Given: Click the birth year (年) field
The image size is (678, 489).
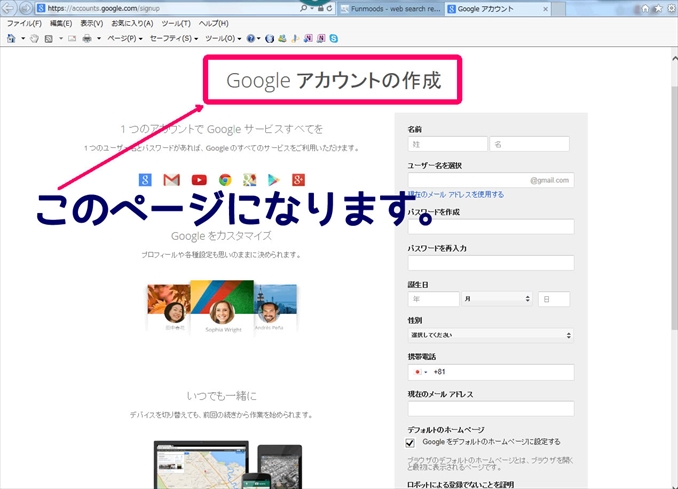Looking at the screenshot, I should coord(433,299).
